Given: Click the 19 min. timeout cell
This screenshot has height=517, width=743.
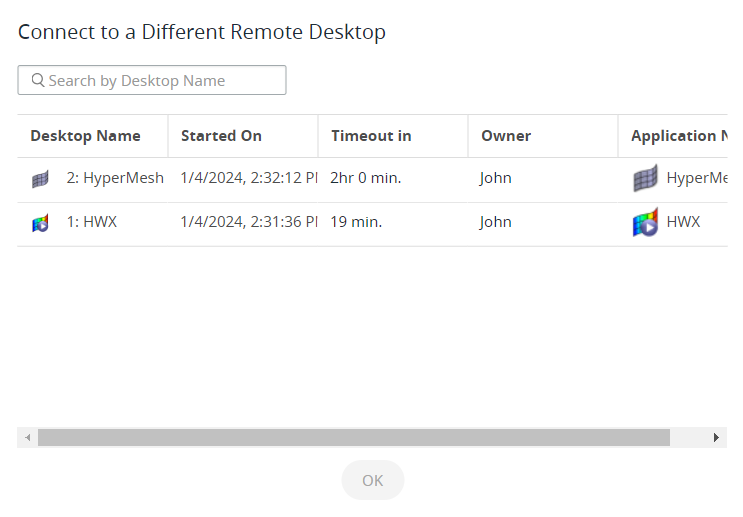Looking at the screenshot, I should [x=356, y=222].
